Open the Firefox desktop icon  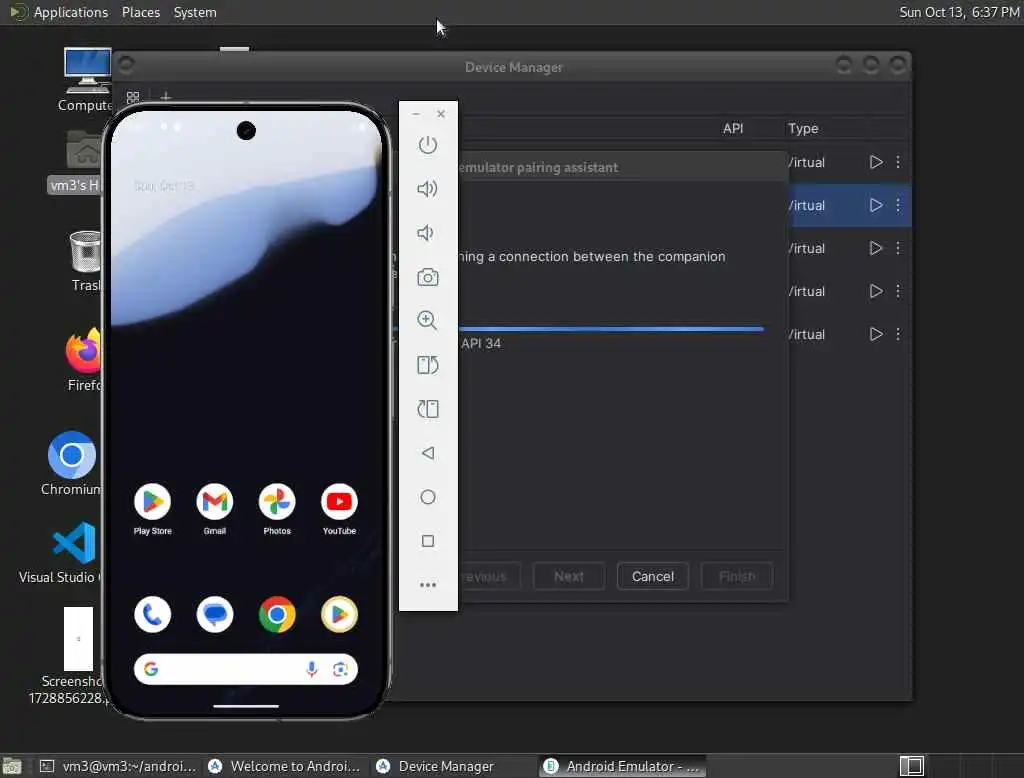click(84, 359)
